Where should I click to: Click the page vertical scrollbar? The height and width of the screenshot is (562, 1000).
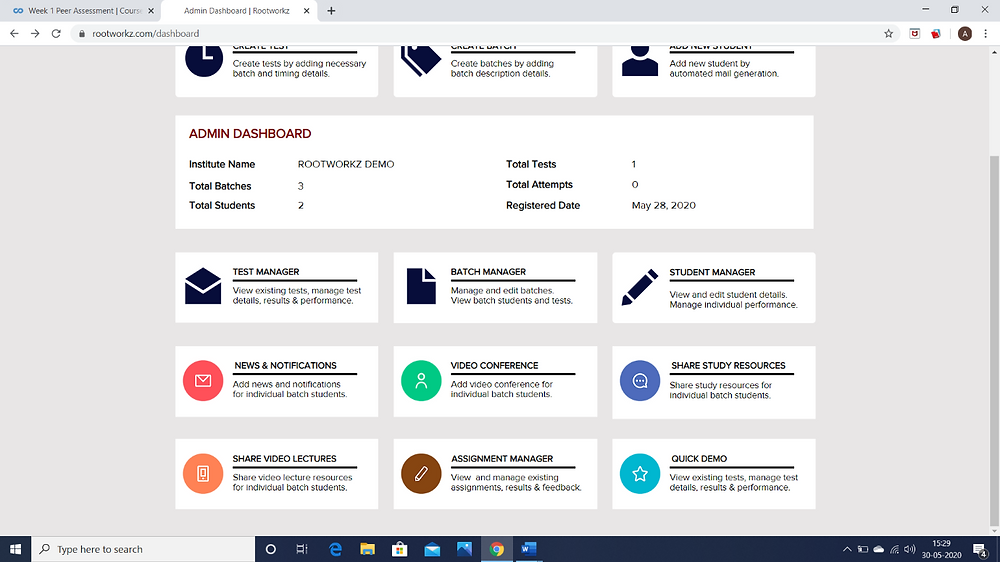[x=994, y=341]
